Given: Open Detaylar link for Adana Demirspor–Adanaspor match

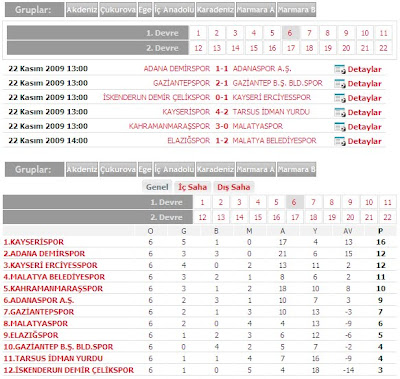Looking at the screenshot, I should 364,69.
